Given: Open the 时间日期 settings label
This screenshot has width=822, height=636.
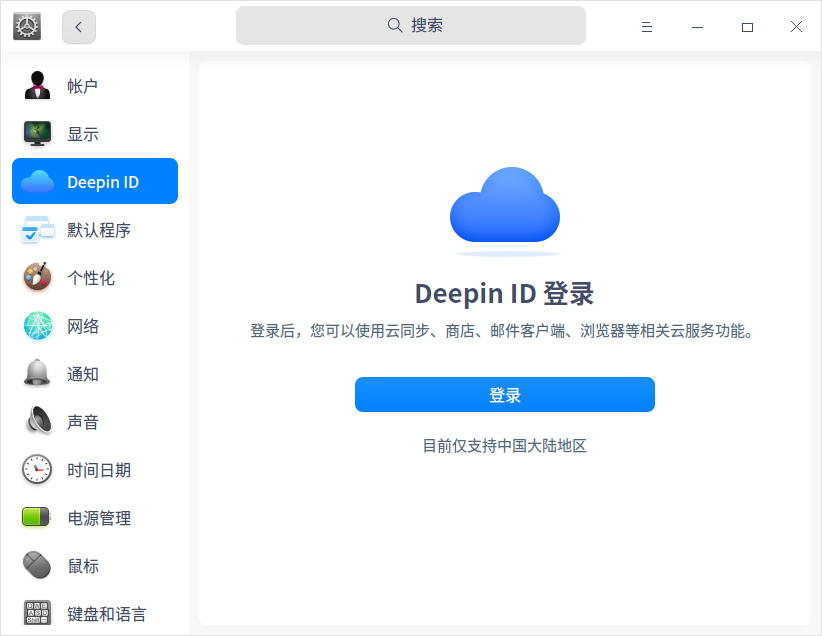Looking at the screenshot, I should click(99, 470).
